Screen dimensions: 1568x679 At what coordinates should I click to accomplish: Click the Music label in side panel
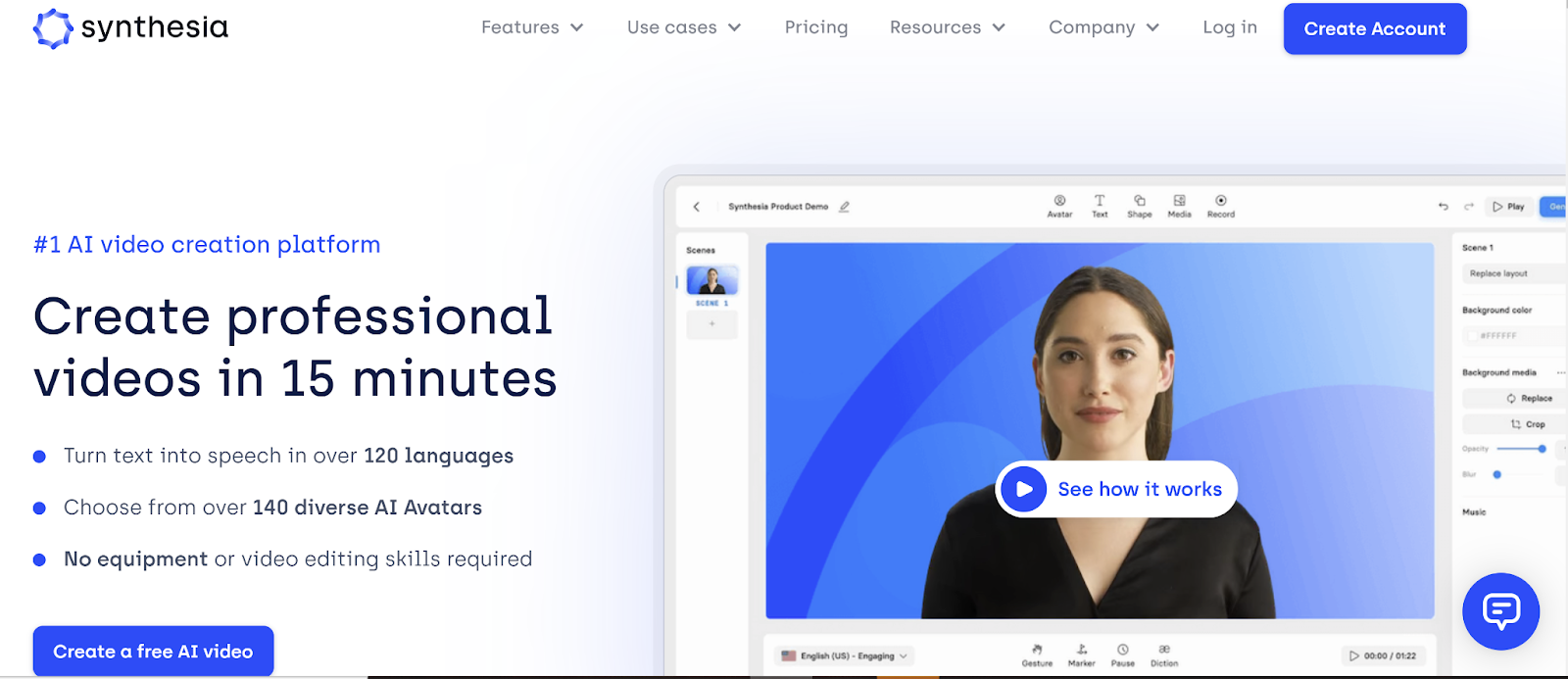click(1474, 512)
